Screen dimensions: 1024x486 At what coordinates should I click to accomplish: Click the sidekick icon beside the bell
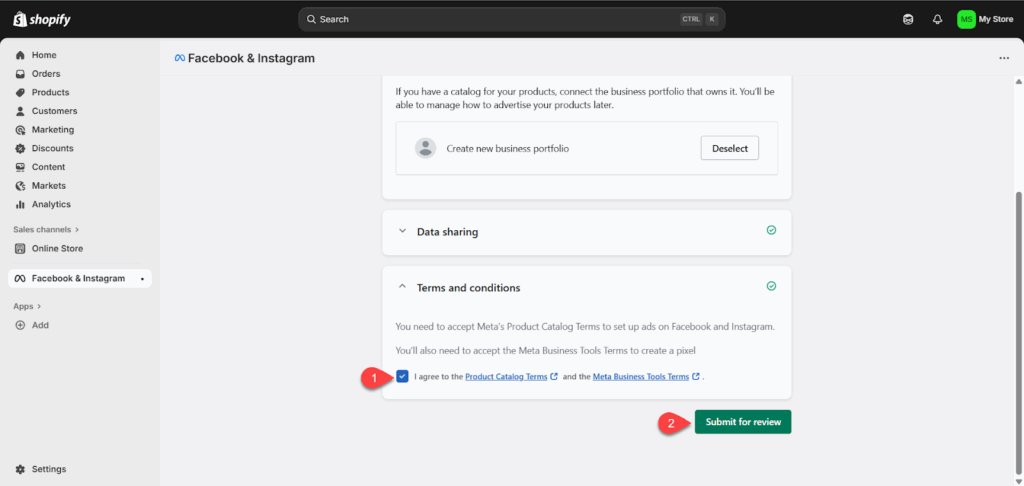point(908,19)
